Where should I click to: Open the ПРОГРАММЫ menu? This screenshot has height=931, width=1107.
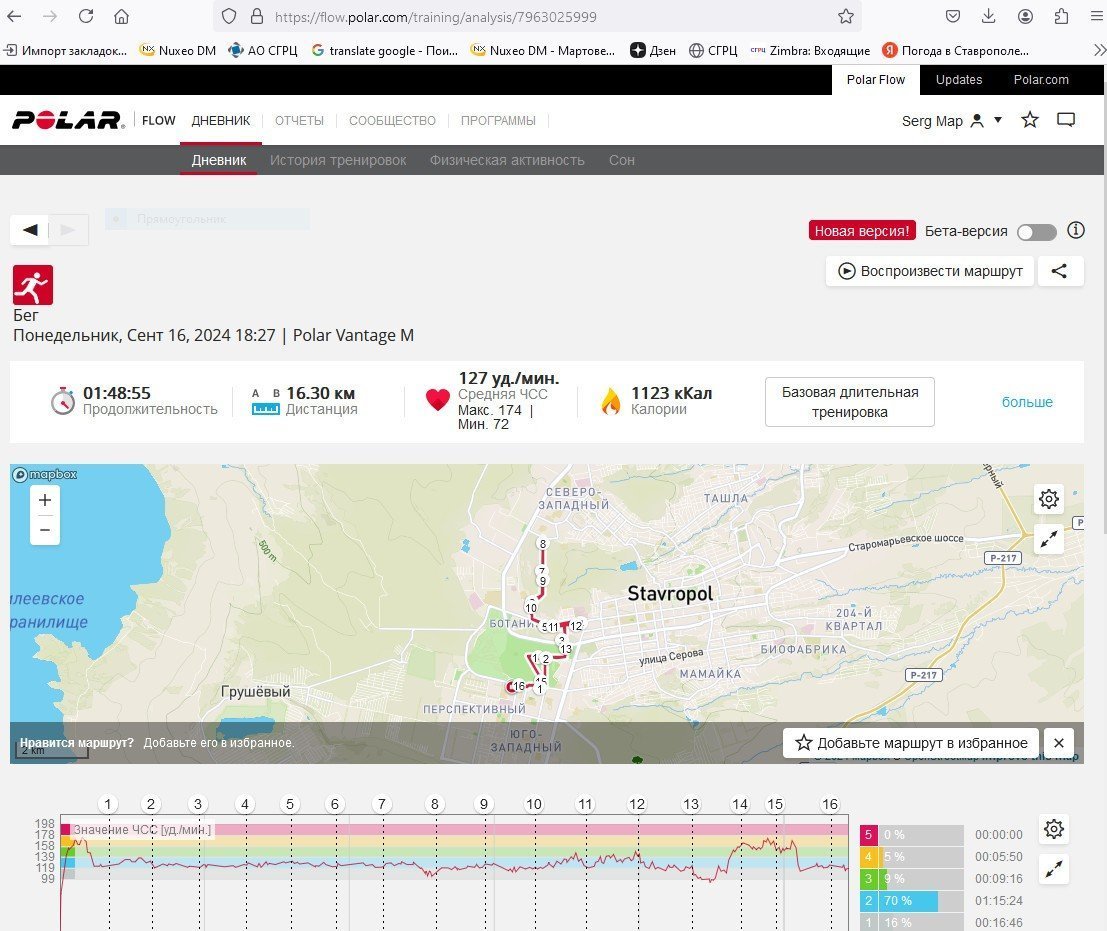coord(498,121)
